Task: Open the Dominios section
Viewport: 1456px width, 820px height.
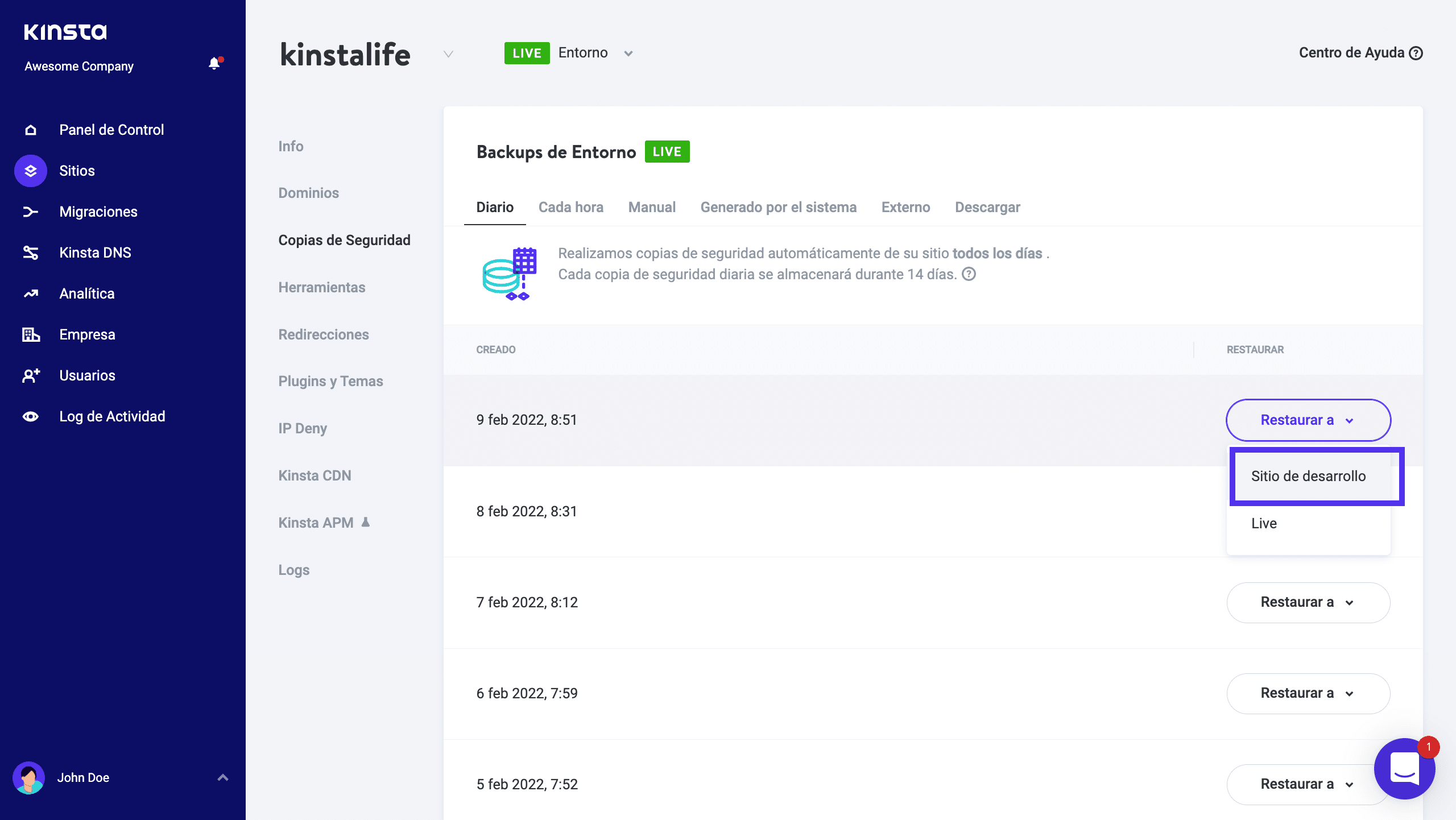Action: point(308,193)
